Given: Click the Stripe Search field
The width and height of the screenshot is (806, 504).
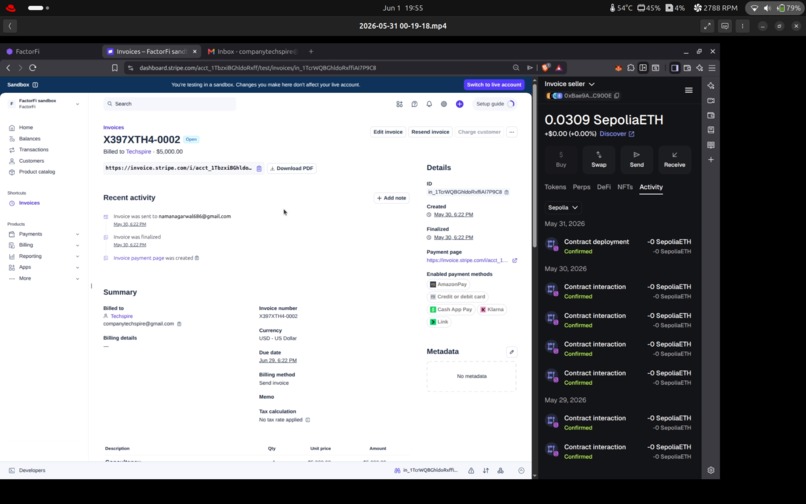Looking at the screenshot, I should 170,104.
